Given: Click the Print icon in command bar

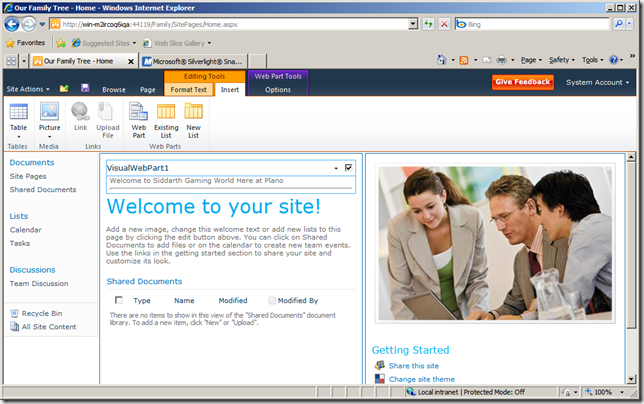Looking at the screenshot, I should (x=501, y=60).
